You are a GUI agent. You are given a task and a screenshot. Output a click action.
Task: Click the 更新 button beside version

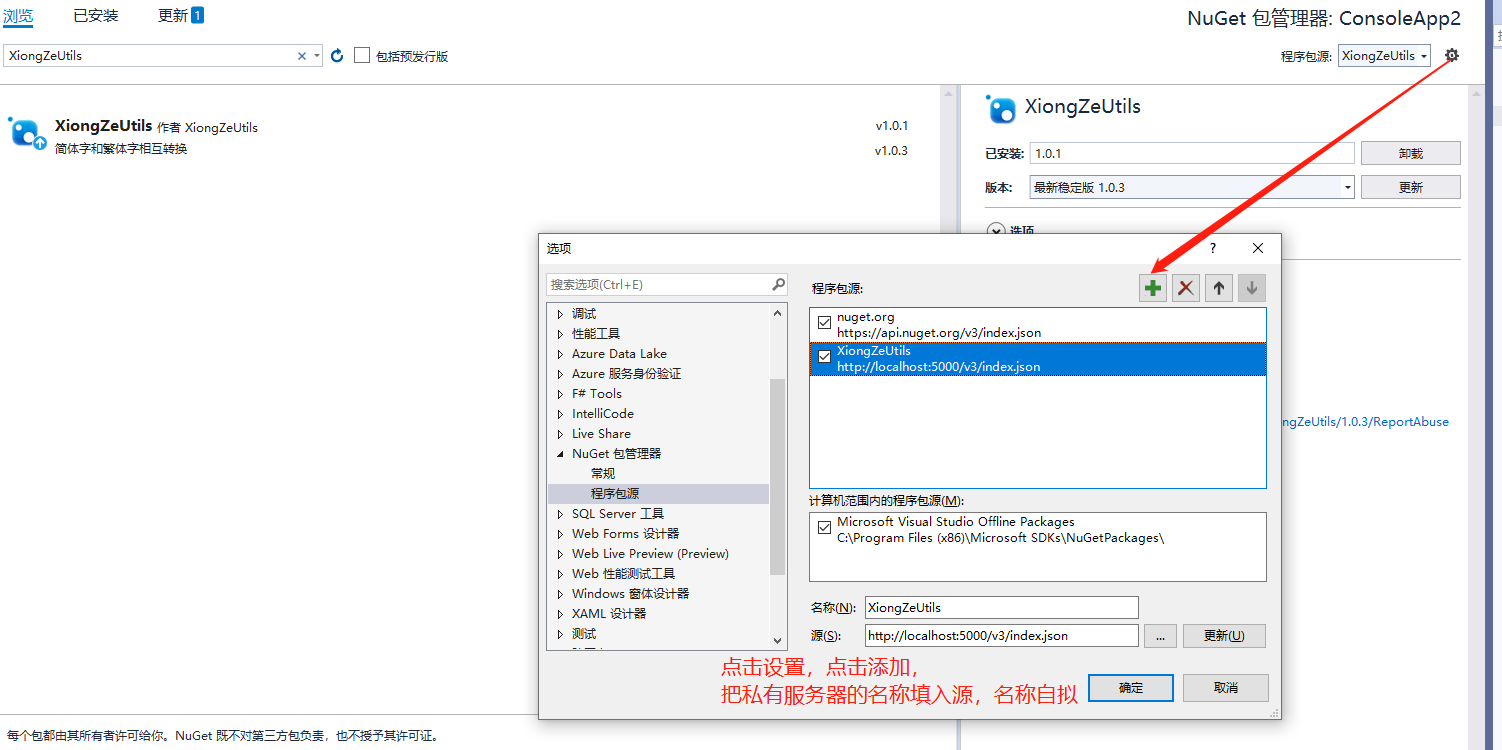tap(1410, 187)
